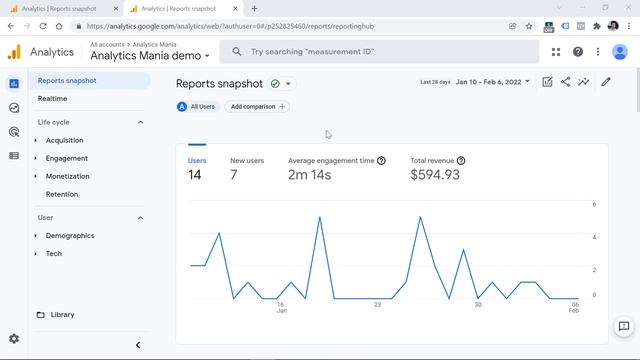640x360 pixels.
Task: Expand the Monetization menu arrow
Action: (x=36, y=176)
